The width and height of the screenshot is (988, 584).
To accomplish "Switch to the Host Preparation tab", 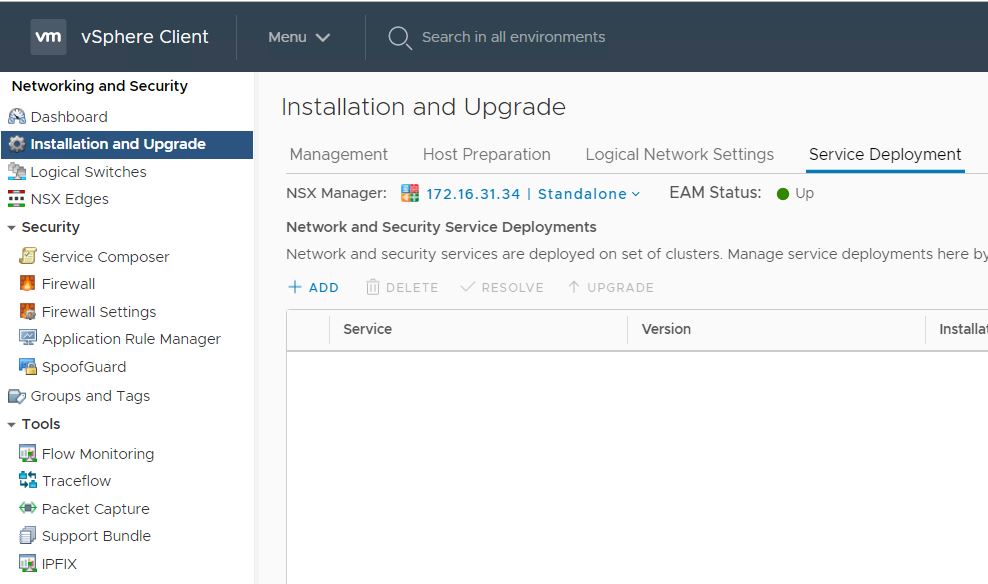I will 486,154.
